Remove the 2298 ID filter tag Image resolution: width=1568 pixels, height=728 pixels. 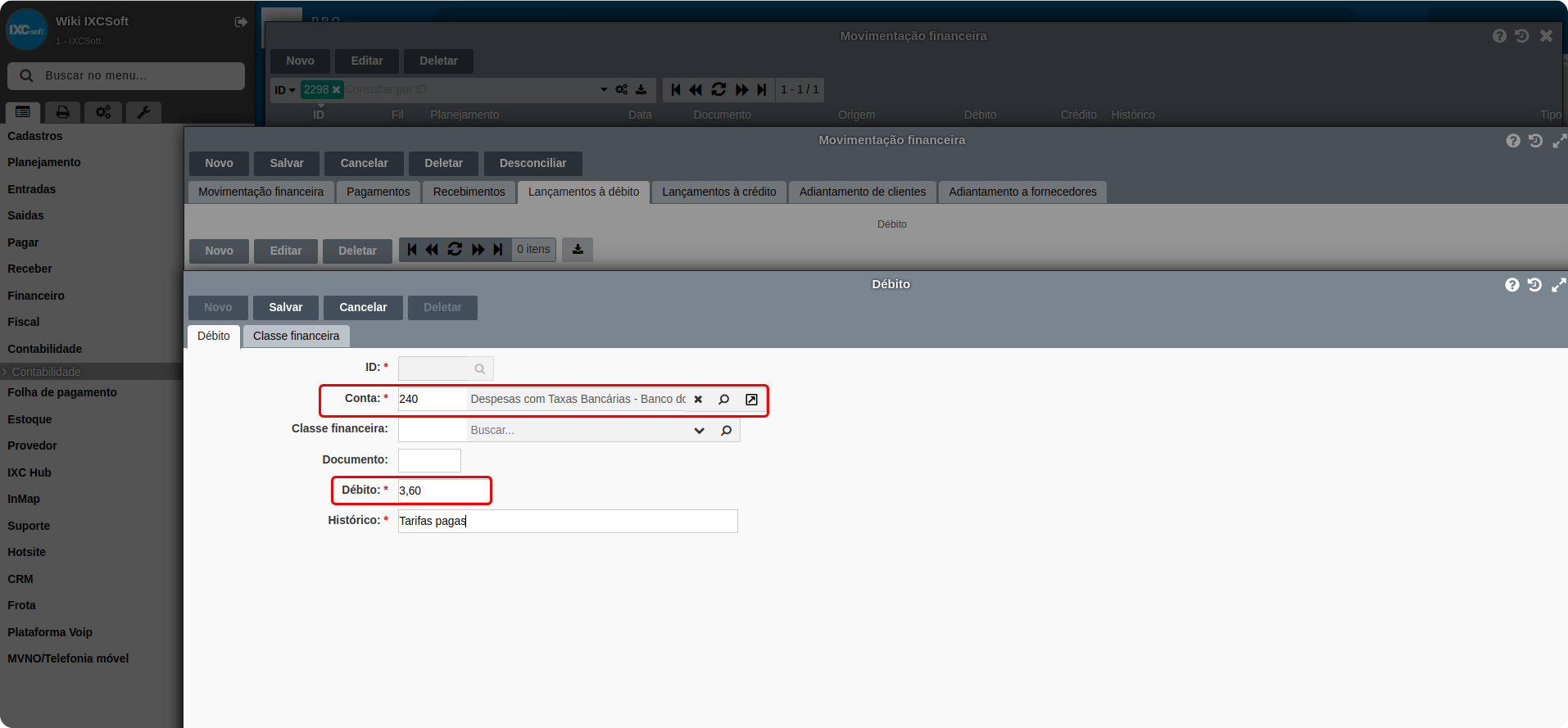(336, 90)
